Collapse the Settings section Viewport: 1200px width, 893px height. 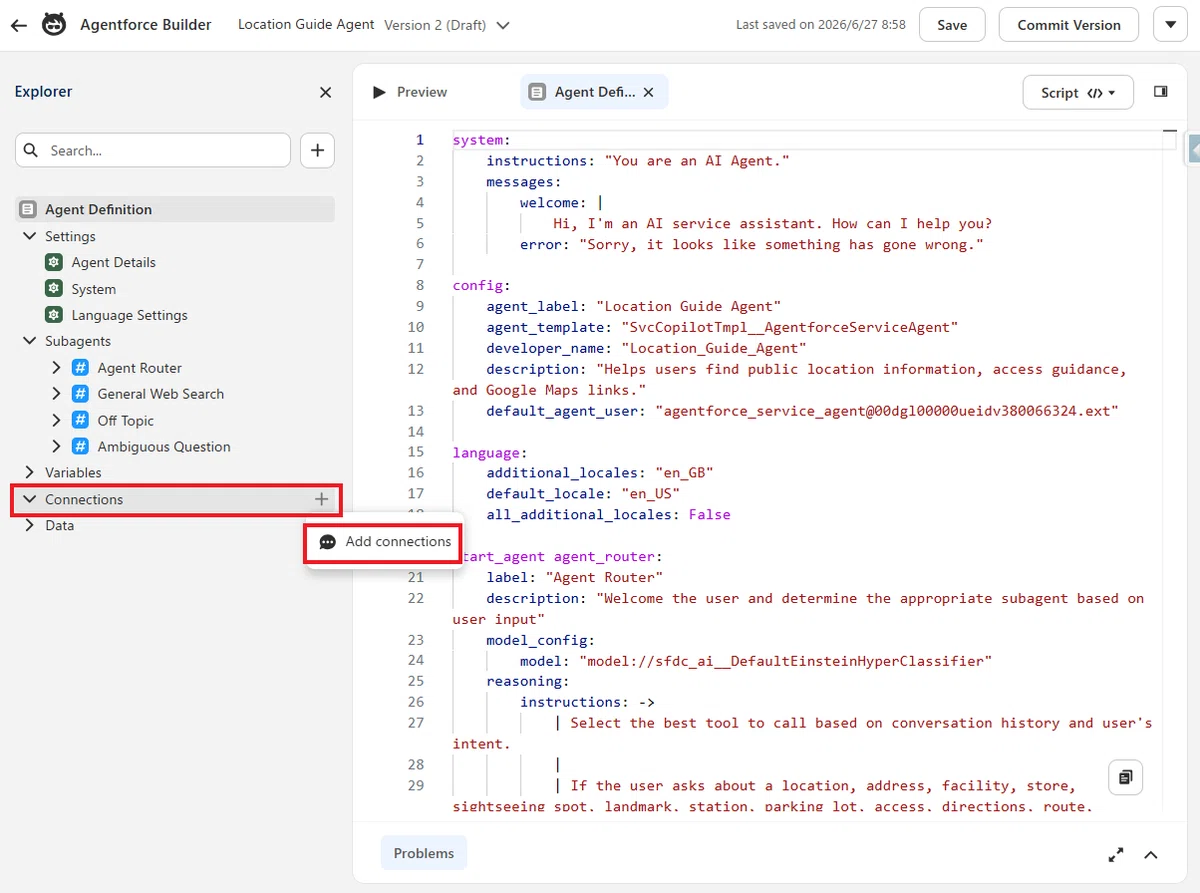[29, 236]
